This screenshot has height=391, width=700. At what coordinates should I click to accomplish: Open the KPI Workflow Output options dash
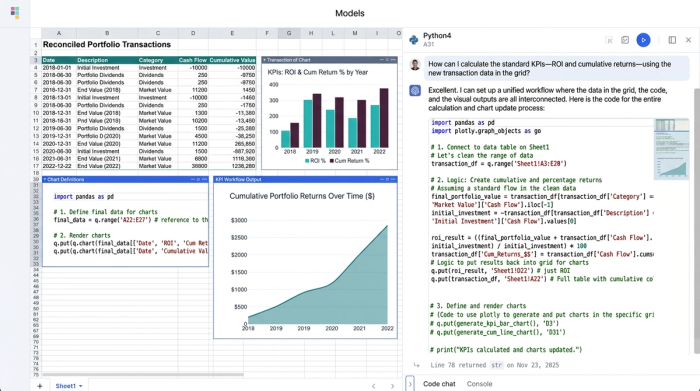click(393, 179)
